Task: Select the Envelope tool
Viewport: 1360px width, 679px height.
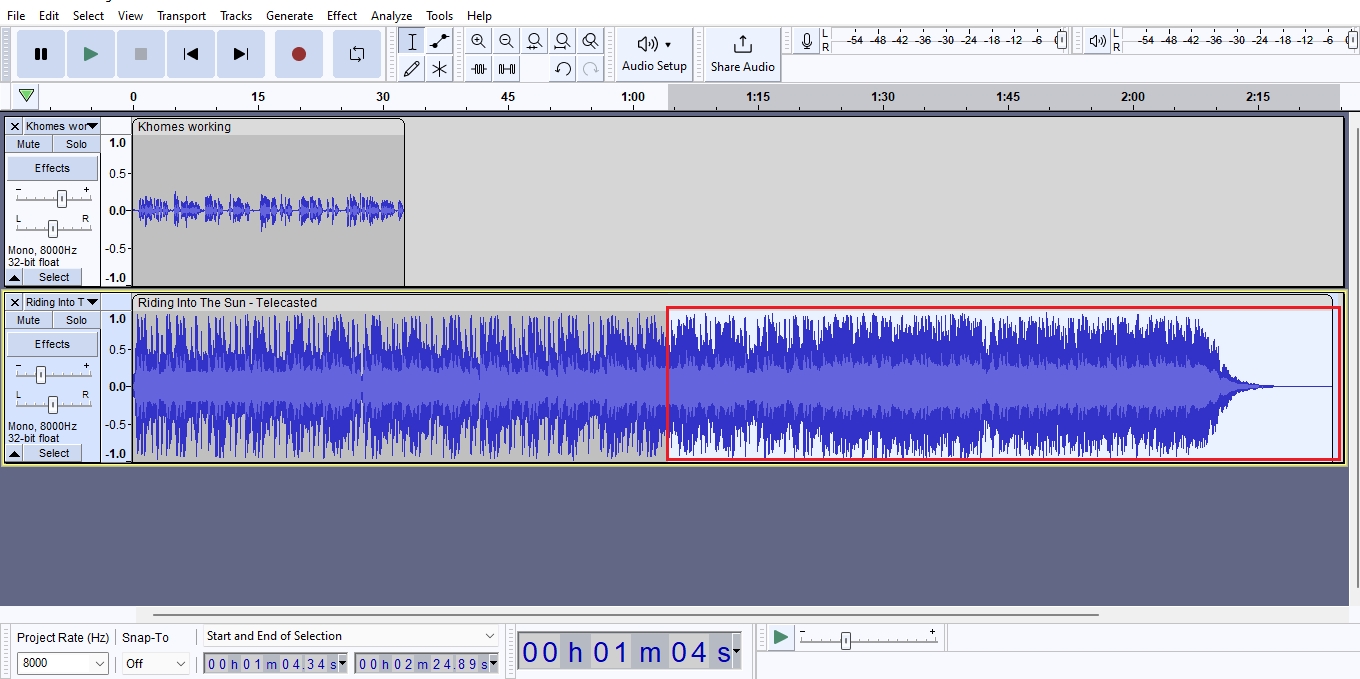Action: coord(439,41)
